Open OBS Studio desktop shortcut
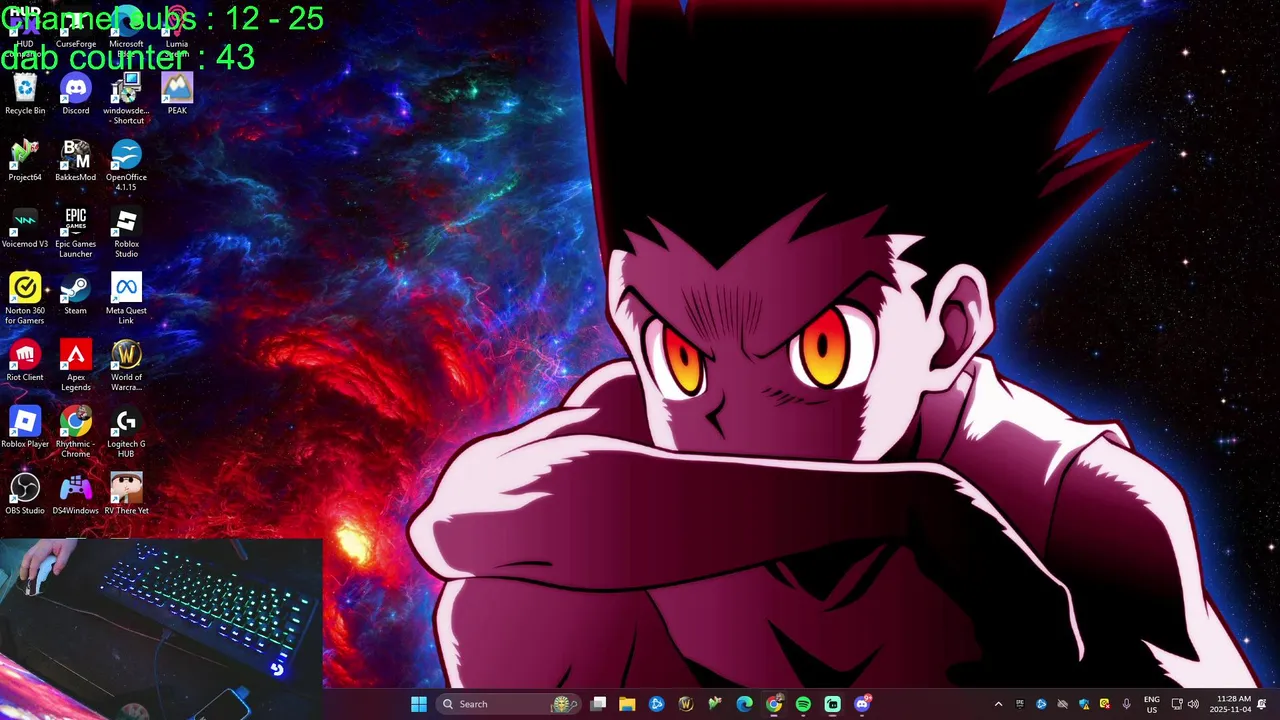Image resolution: width=1280 pixels, height=720 pixels. (x=25, y=495)
